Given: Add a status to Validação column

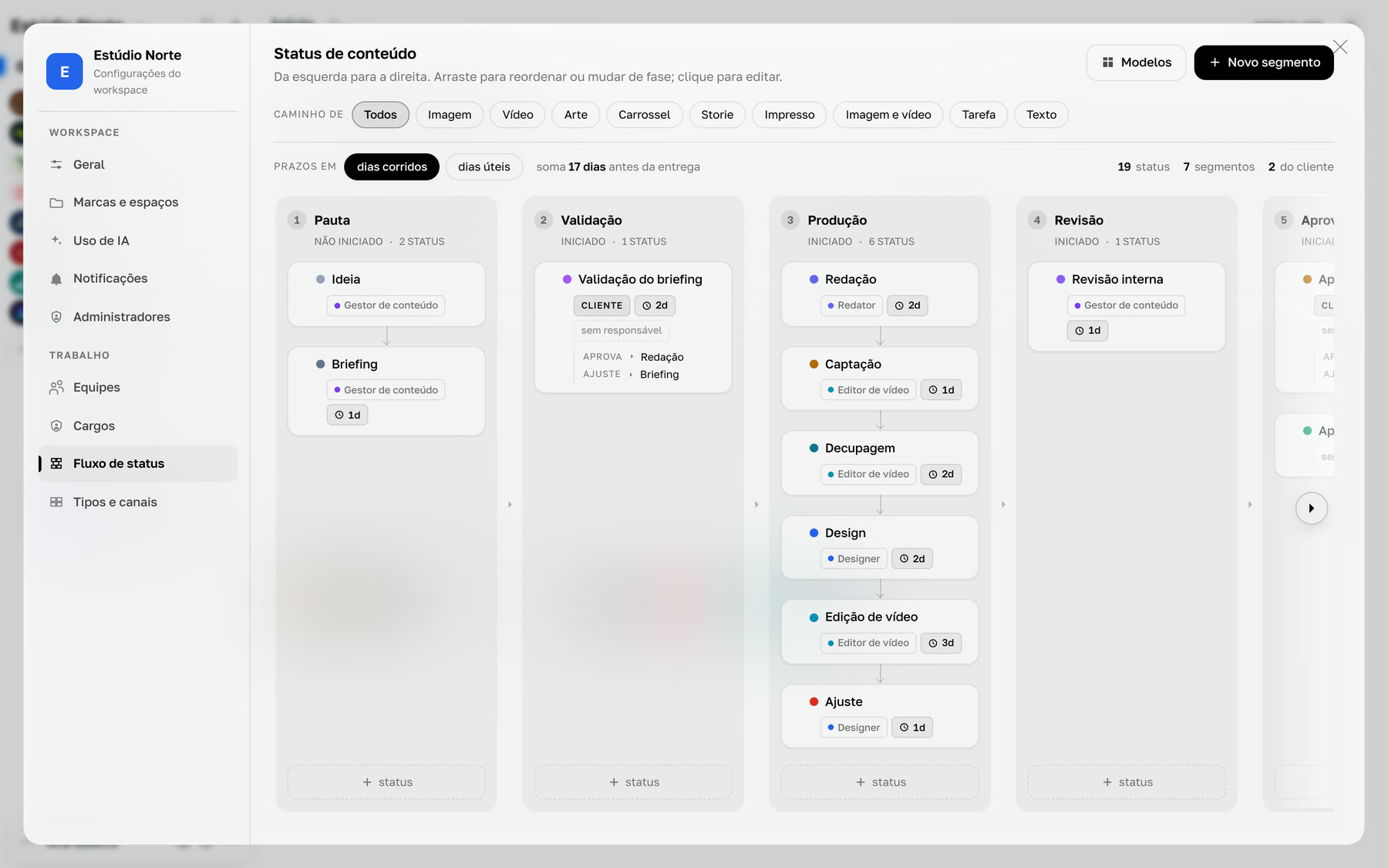Looking at the screenshot, I should click(633, 782).
